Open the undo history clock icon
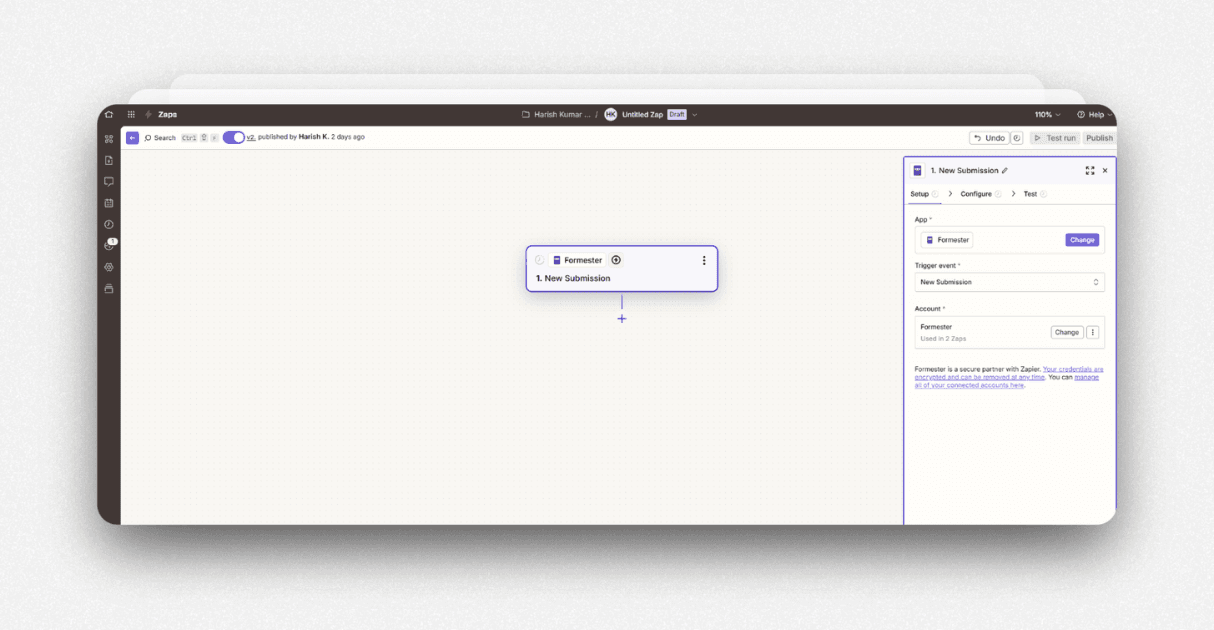This screenshot has width=1214, height=630. click(1017, 138)
